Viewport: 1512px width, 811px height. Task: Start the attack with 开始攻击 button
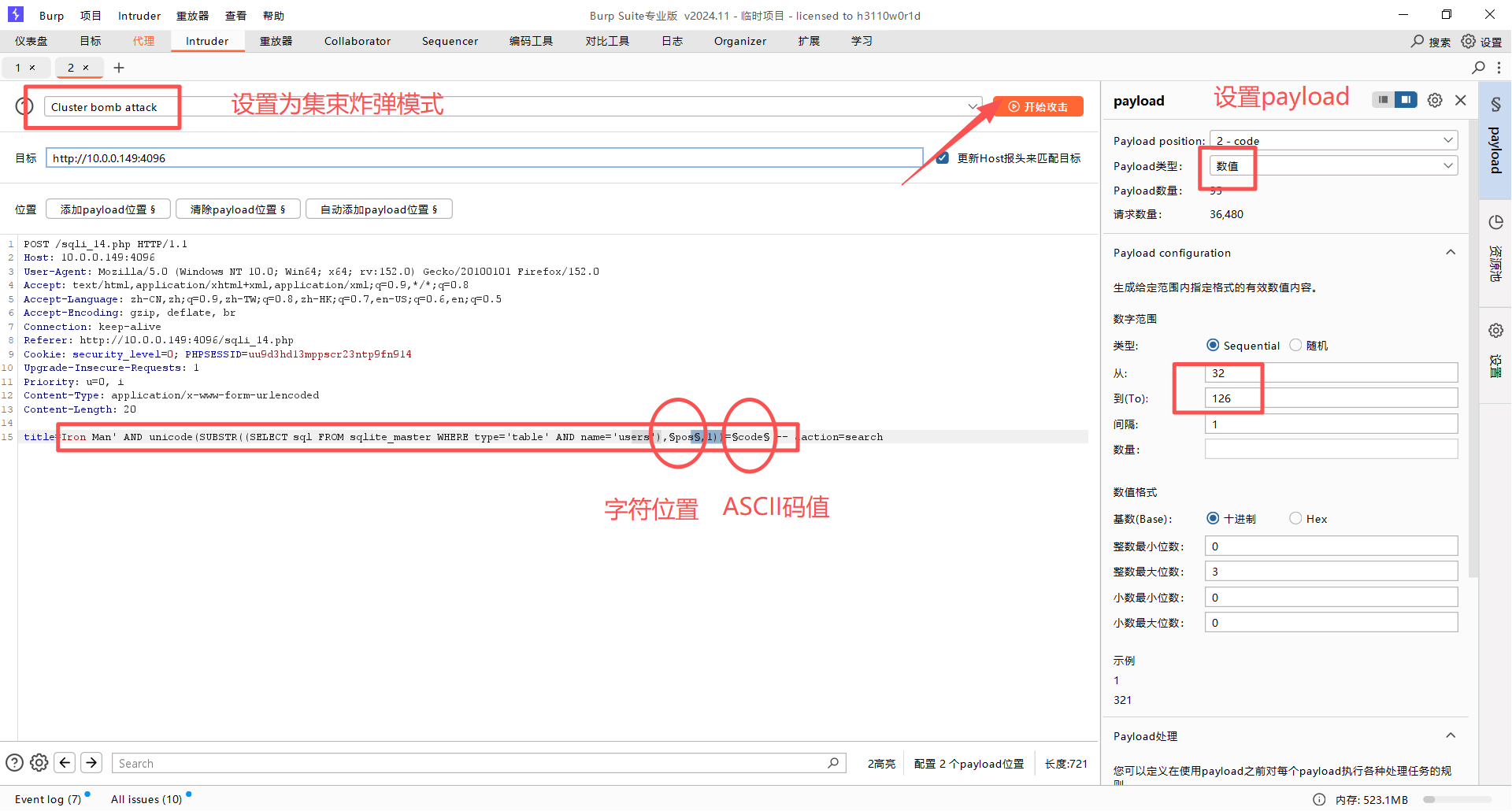pyautogui.click(x=1038, y=106)
